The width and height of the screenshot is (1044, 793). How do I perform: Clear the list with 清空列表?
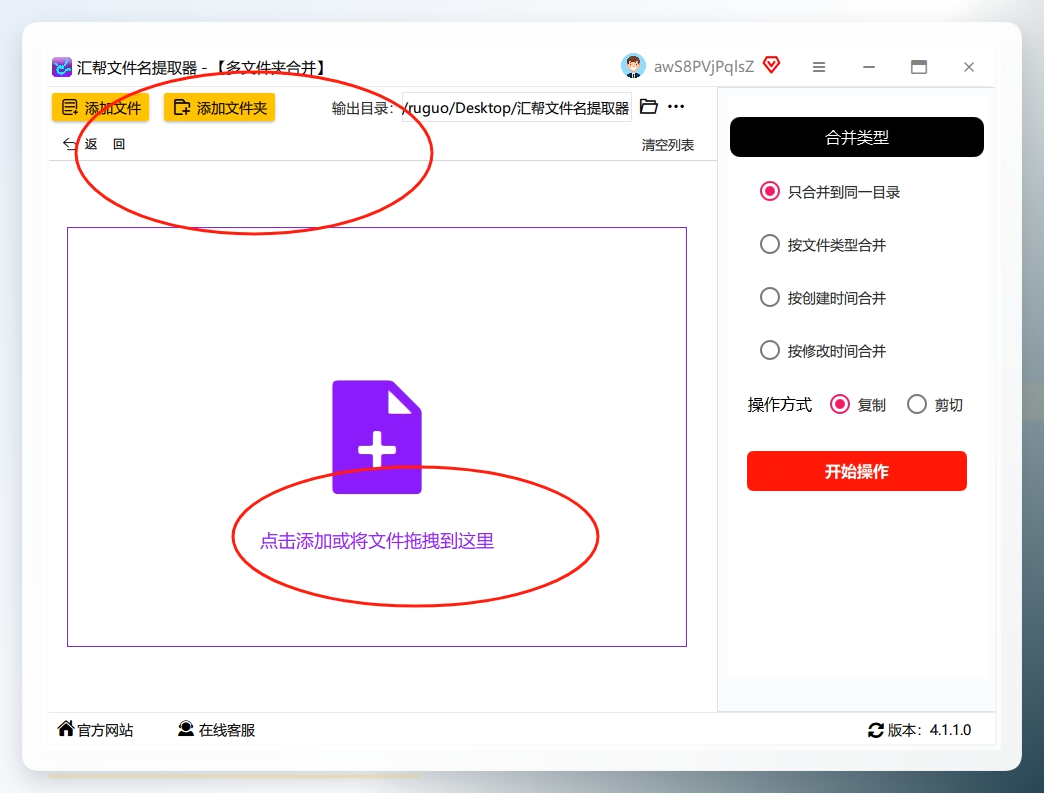(x=667, y=144)
